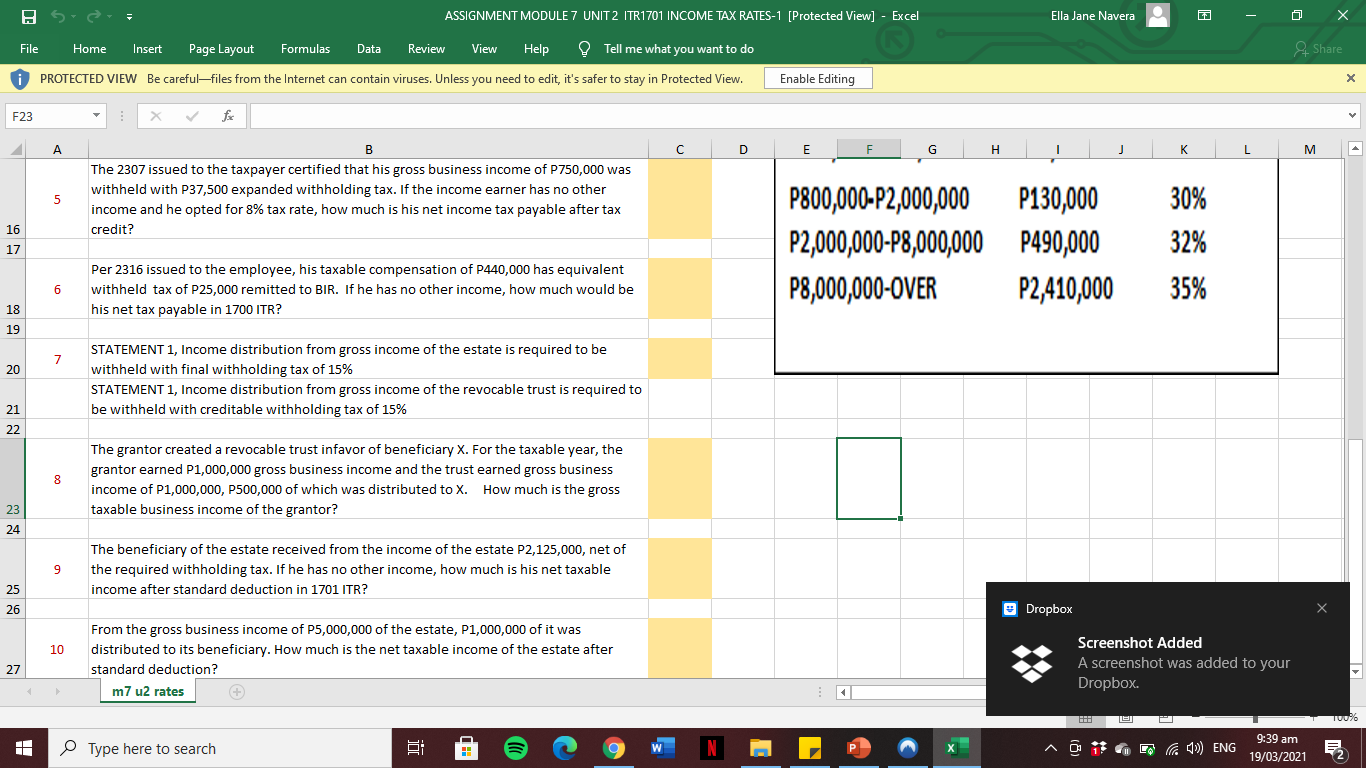1366x768 pixels.
Task: Open the Customize Quick Access Toolbar menu
Action: click(x=128, y=17)
